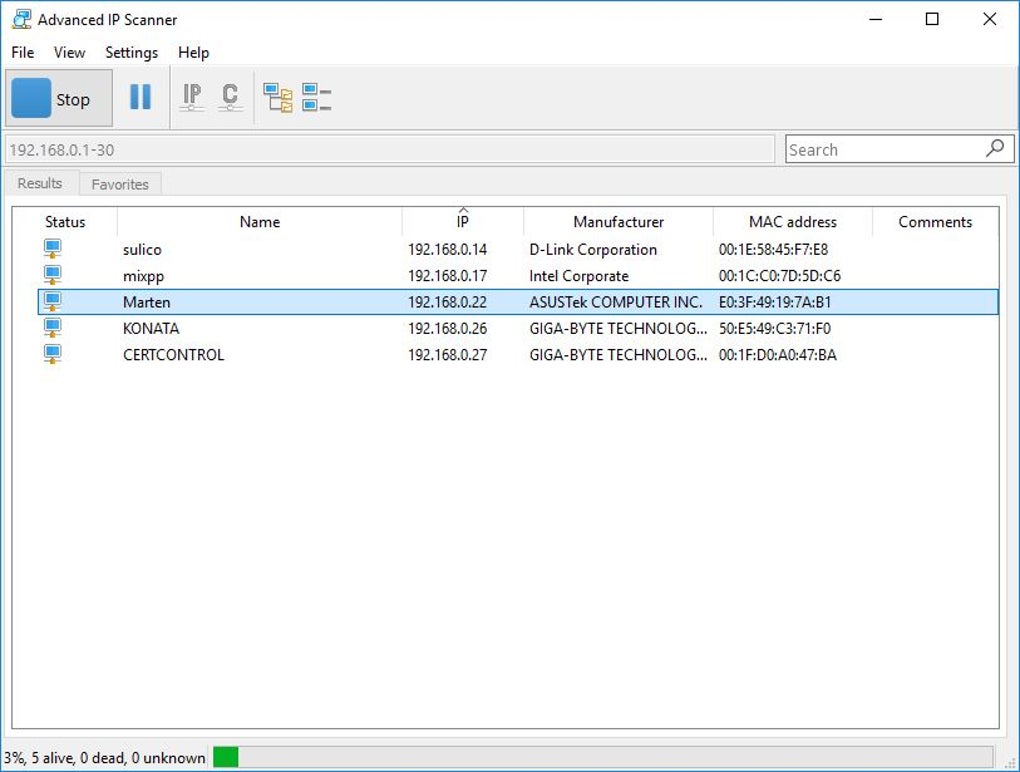Screen dimensions: 1020x772
Task: Click the GIGA-BYTE manufacturer cell in KONATA row
Action: [618, 328]
